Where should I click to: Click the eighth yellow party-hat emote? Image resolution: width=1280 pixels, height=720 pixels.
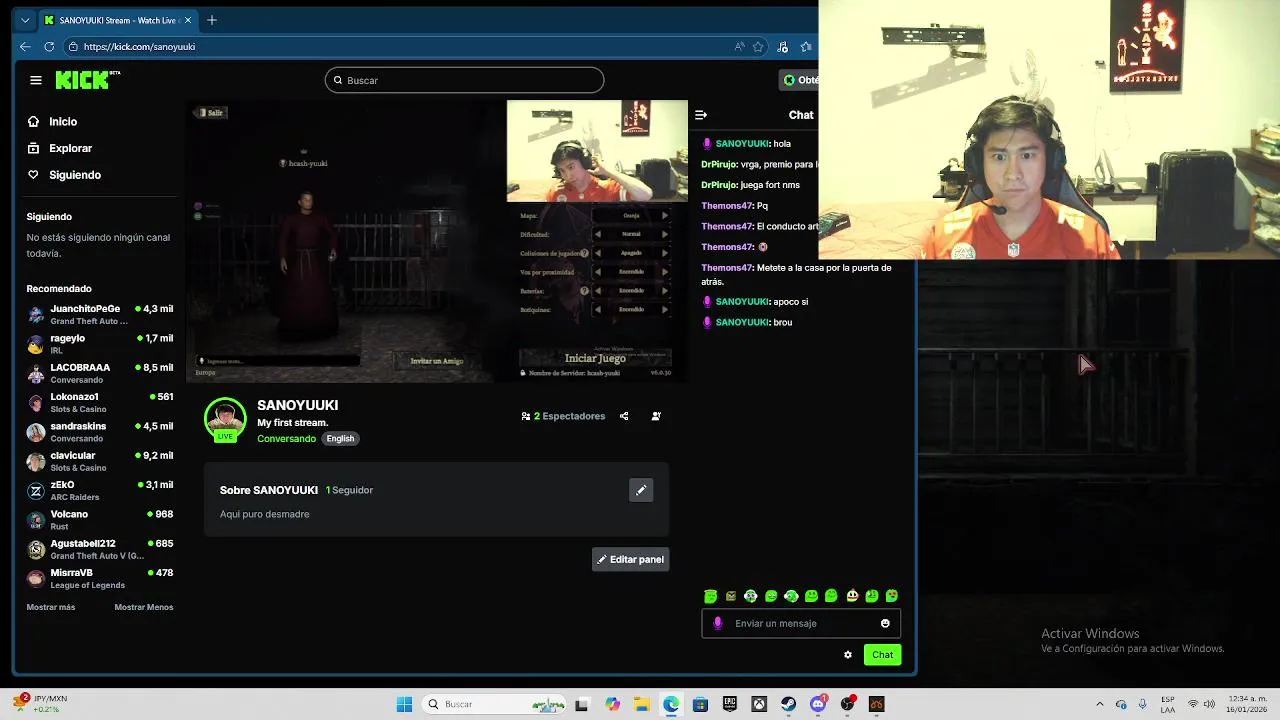click(852, 596)
